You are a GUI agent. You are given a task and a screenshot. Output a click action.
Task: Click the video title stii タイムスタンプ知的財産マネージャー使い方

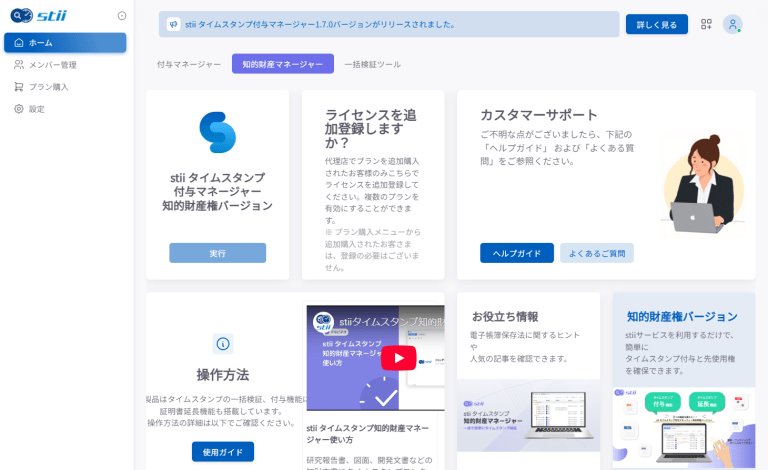(367, 434)
